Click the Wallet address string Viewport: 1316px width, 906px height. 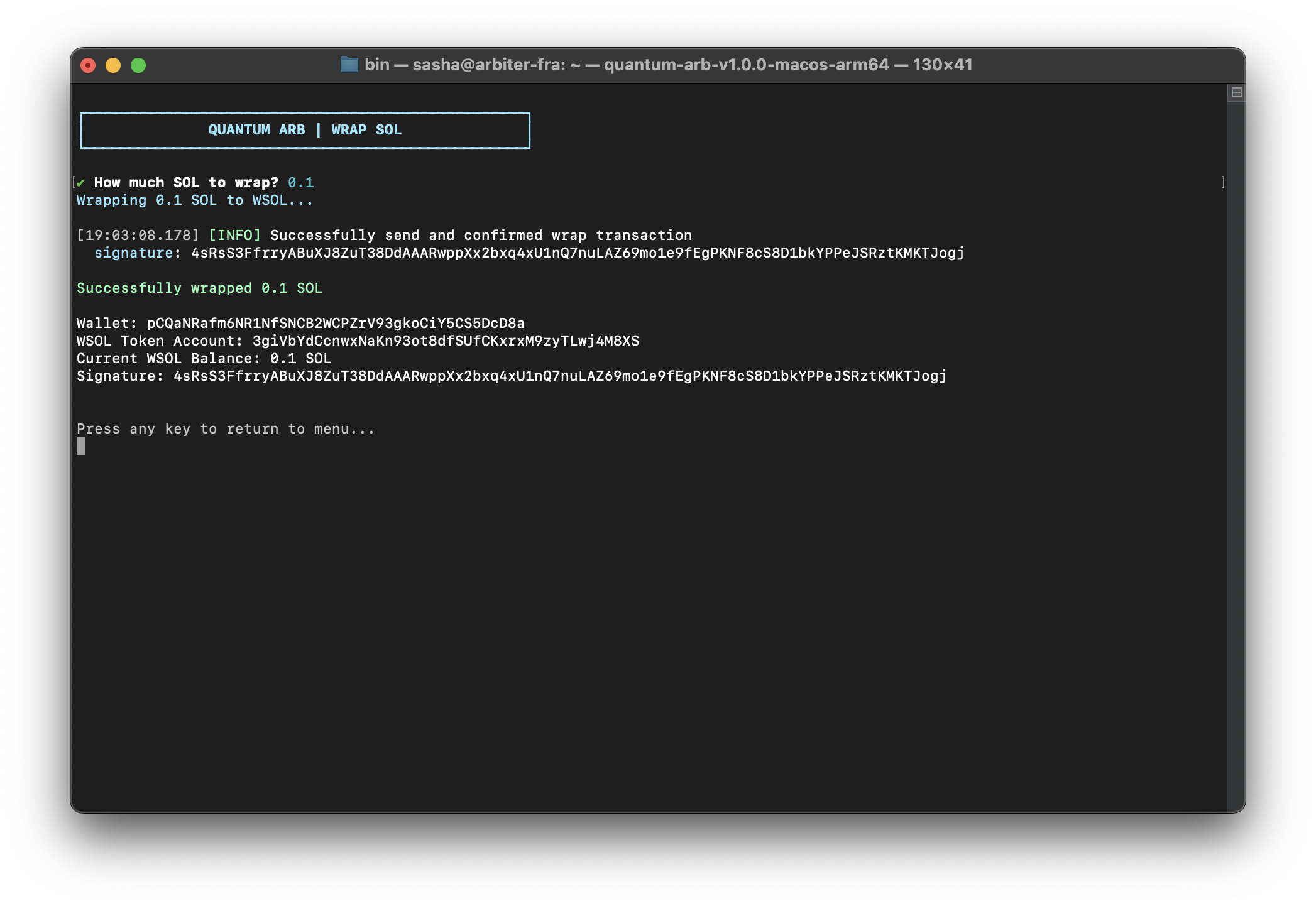click(336, 324)
